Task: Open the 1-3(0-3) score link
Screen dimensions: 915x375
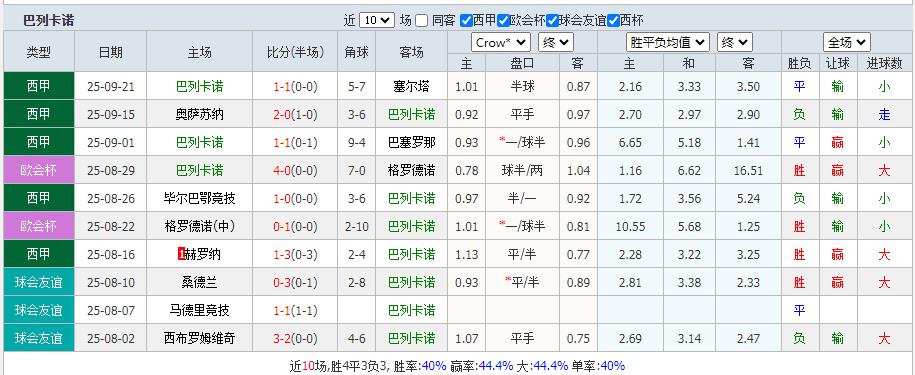Action: [x=295, y=254]
